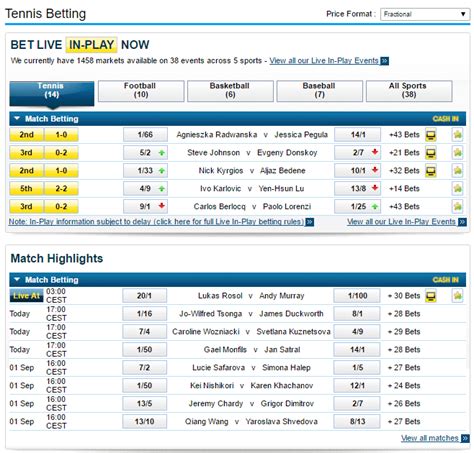Open lower View all our Live In-Play Events link
This screenshot has height=453, width=474.
click(401, 222)
